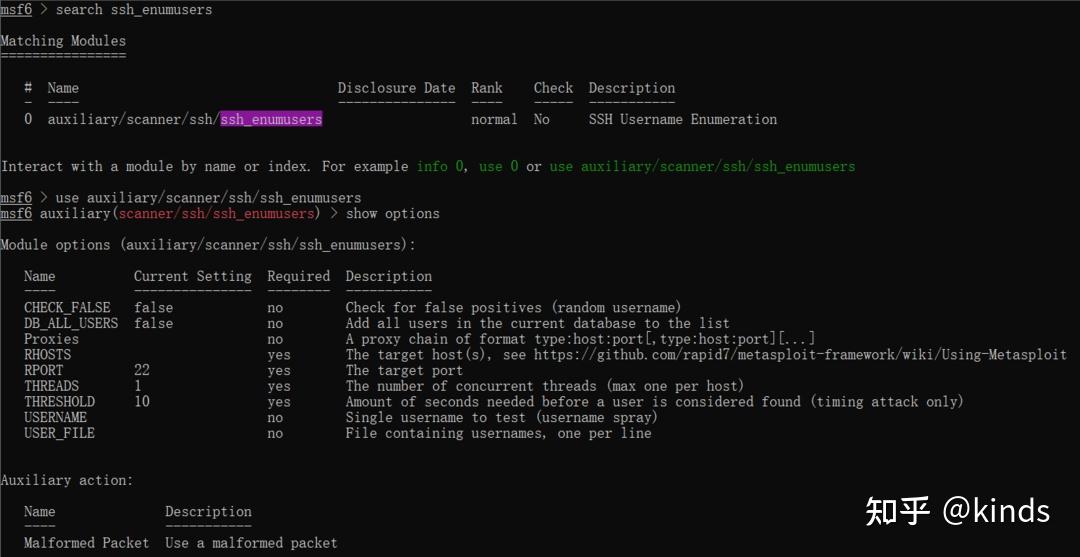Click the THREADS value '1'
Viewport: 1080px width, 557px height.
(138, 386)
